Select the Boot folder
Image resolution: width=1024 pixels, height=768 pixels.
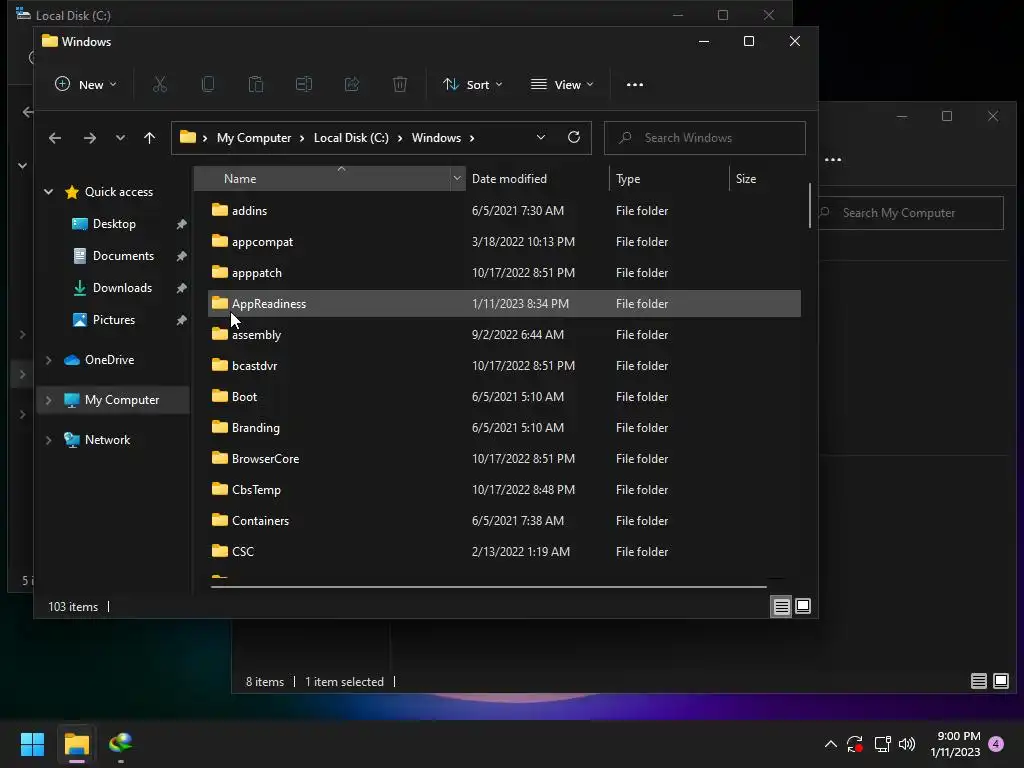[x=504, y=397]
